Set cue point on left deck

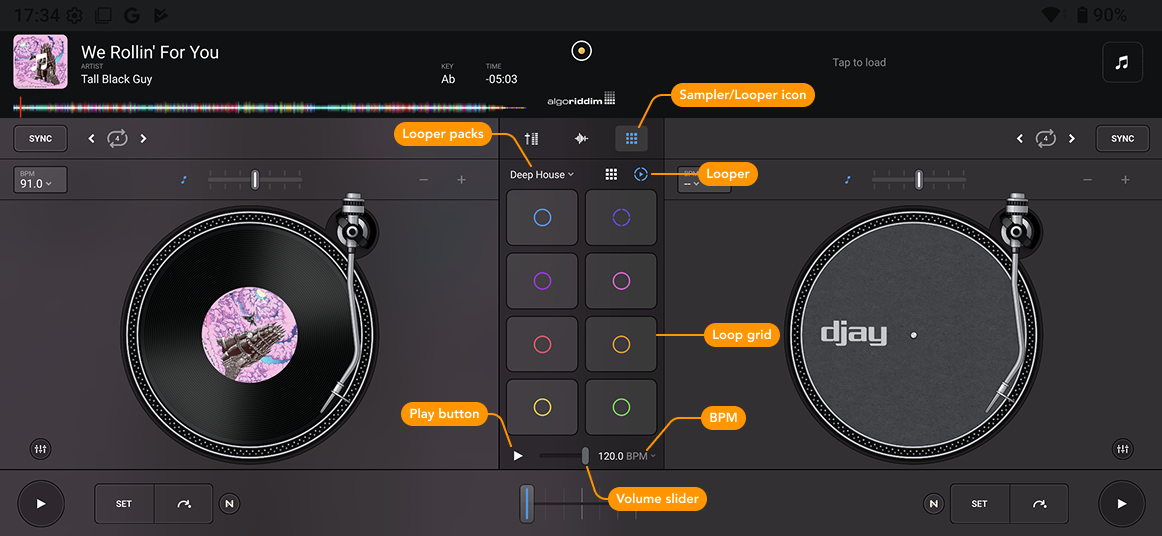(x=124, y=504)
